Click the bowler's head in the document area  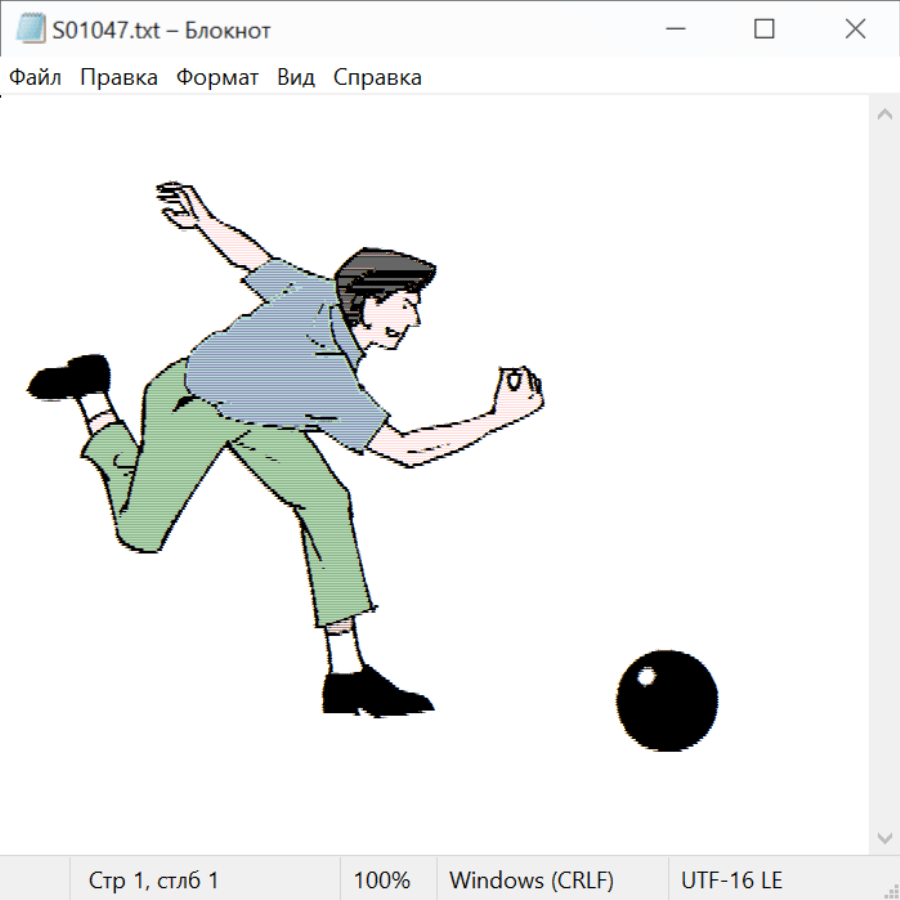pos(385,295)
